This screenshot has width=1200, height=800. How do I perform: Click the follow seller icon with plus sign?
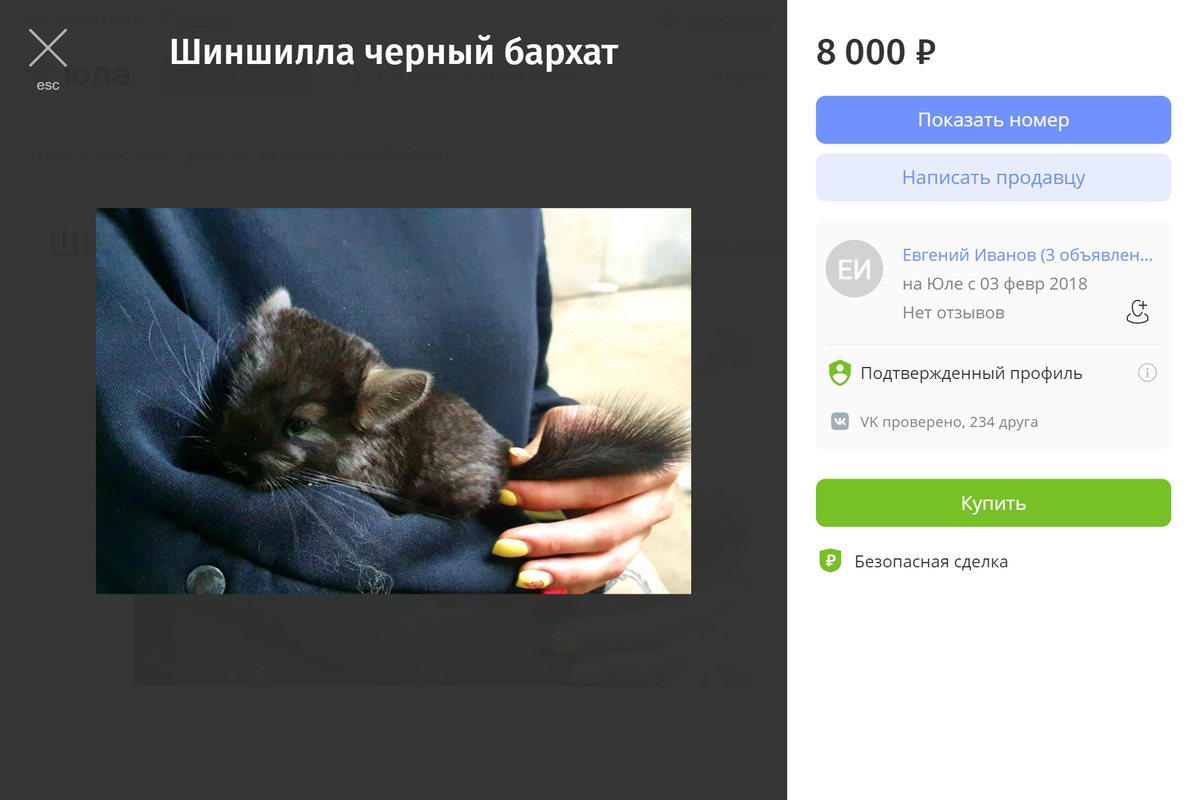(x=1138, y=312)
